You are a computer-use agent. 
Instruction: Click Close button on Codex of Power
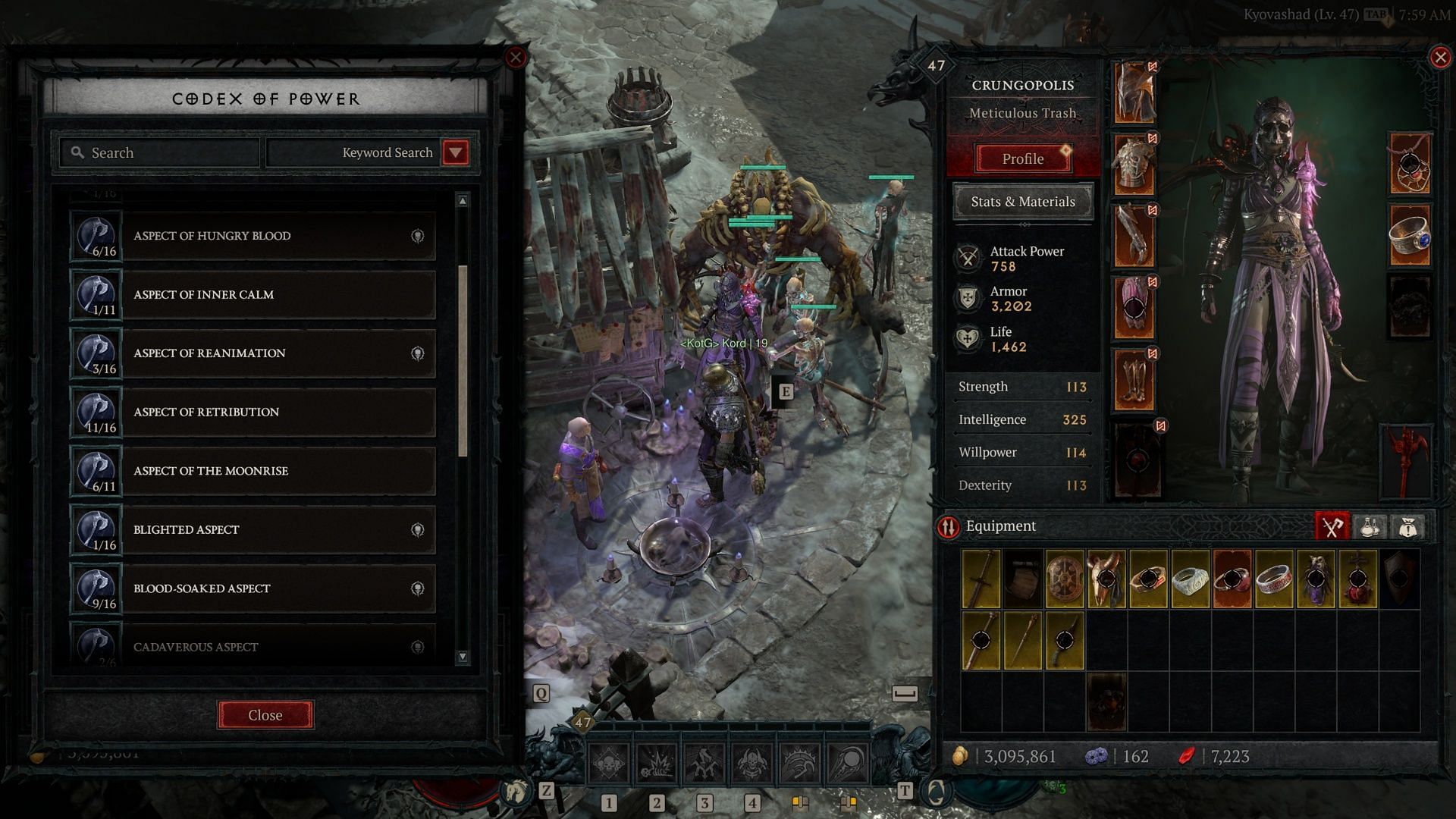[x=264, y=714]
